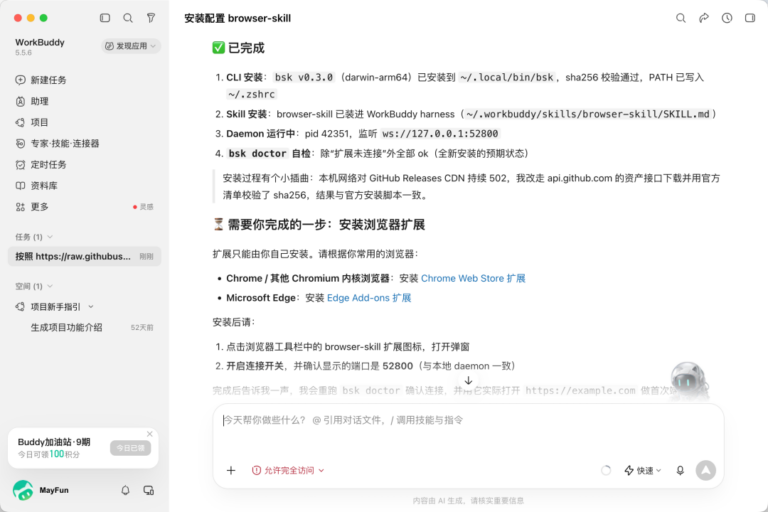Screen dimensions: 768x512
Task: Open notifications bell icon
Action: [x=125, y=490]
